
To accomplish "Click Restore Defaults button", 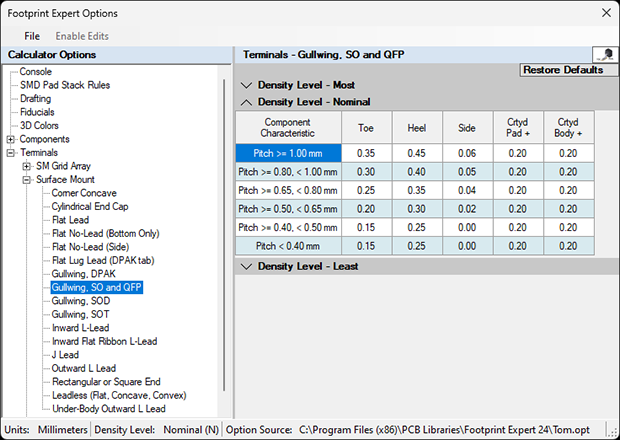I will pos(569,70).
